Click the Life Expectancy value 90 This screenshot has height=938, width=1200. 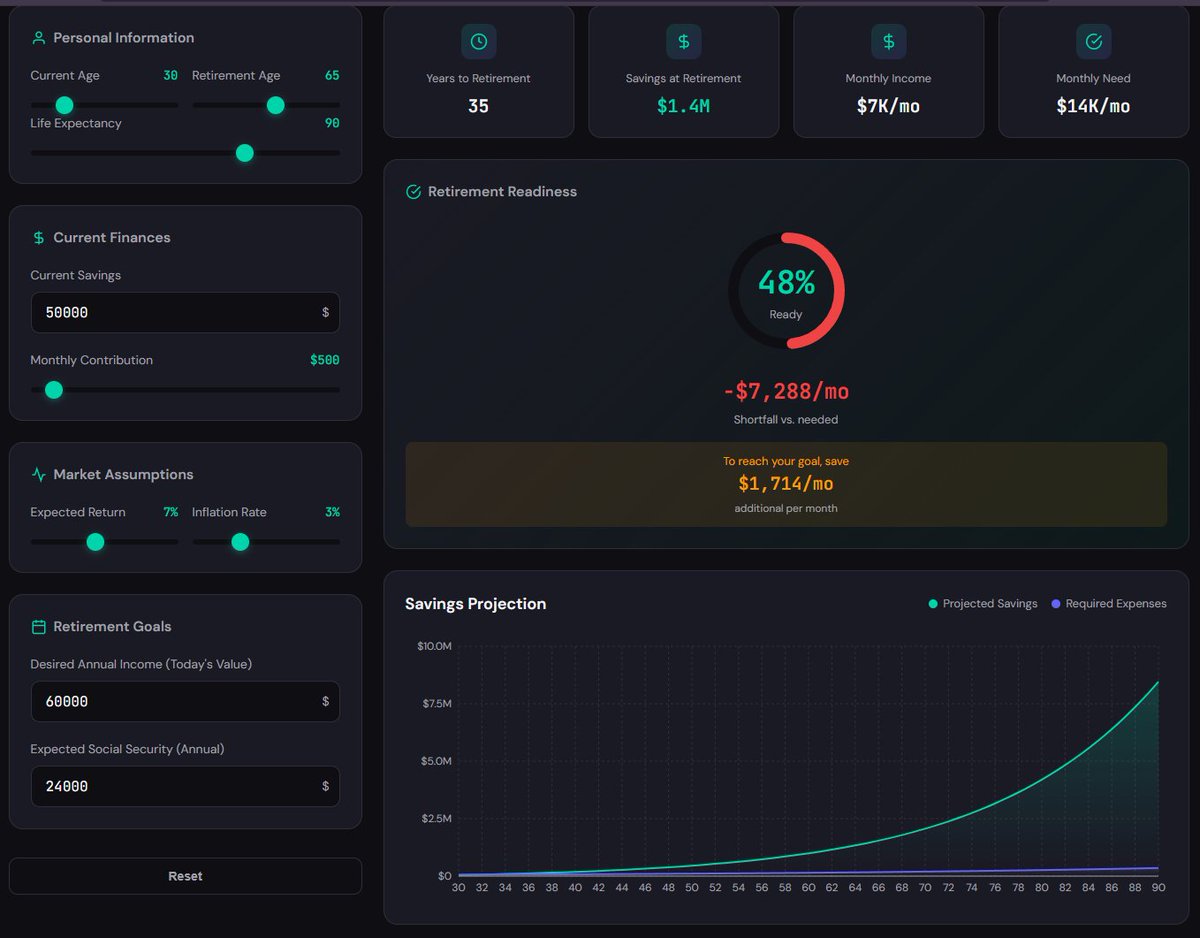[x=332, y=123]
